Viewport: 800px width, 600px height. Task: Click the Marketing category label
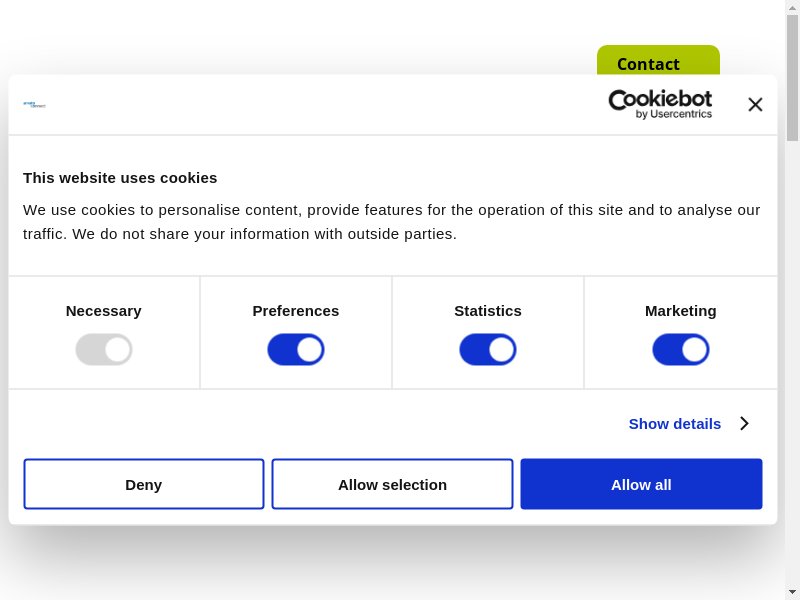[681, 310]
